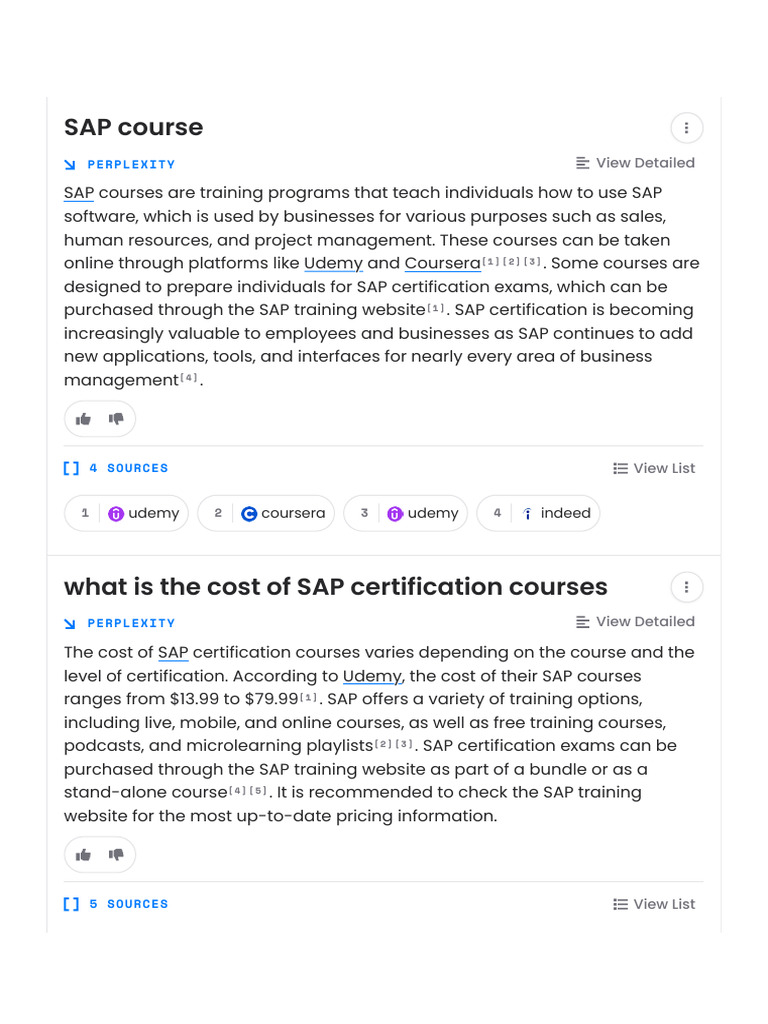
Task: Thumbs down the SAP course answer
Action: [x=116, y=419]
